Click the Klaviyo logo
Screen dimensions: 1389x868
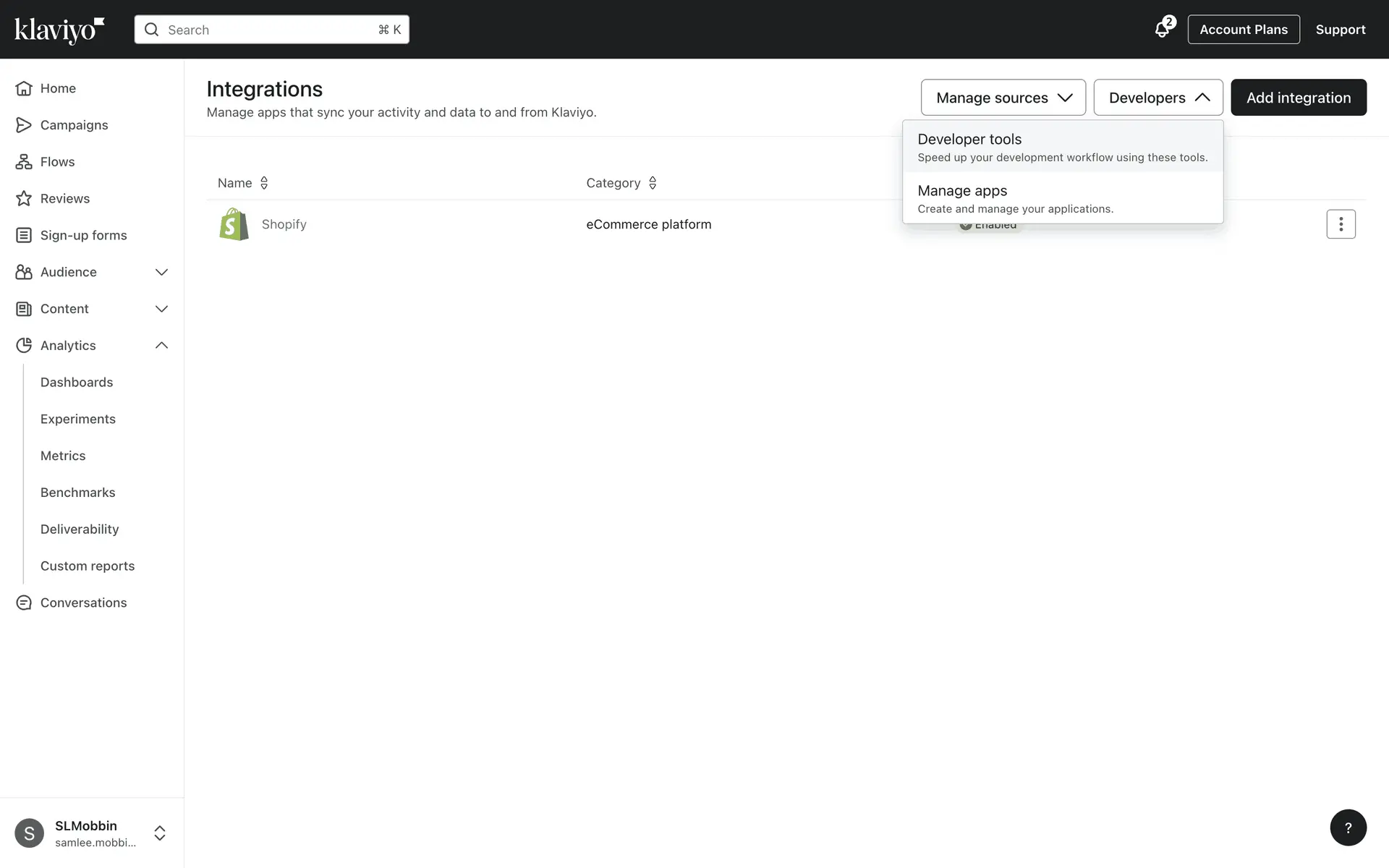[59, 30]
